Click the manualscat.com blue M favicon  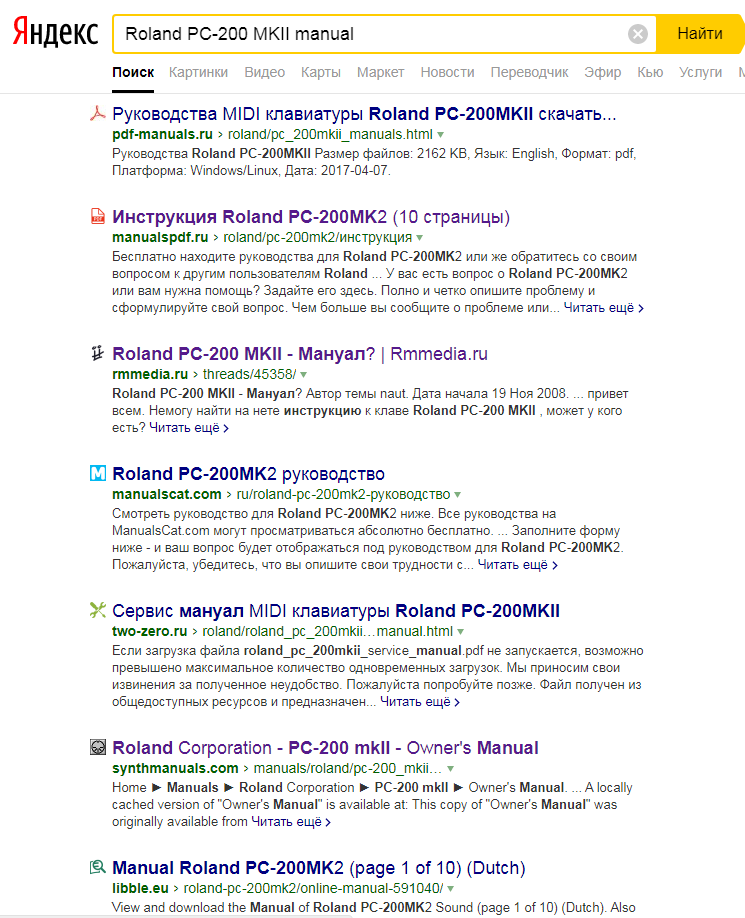point(98,473)
